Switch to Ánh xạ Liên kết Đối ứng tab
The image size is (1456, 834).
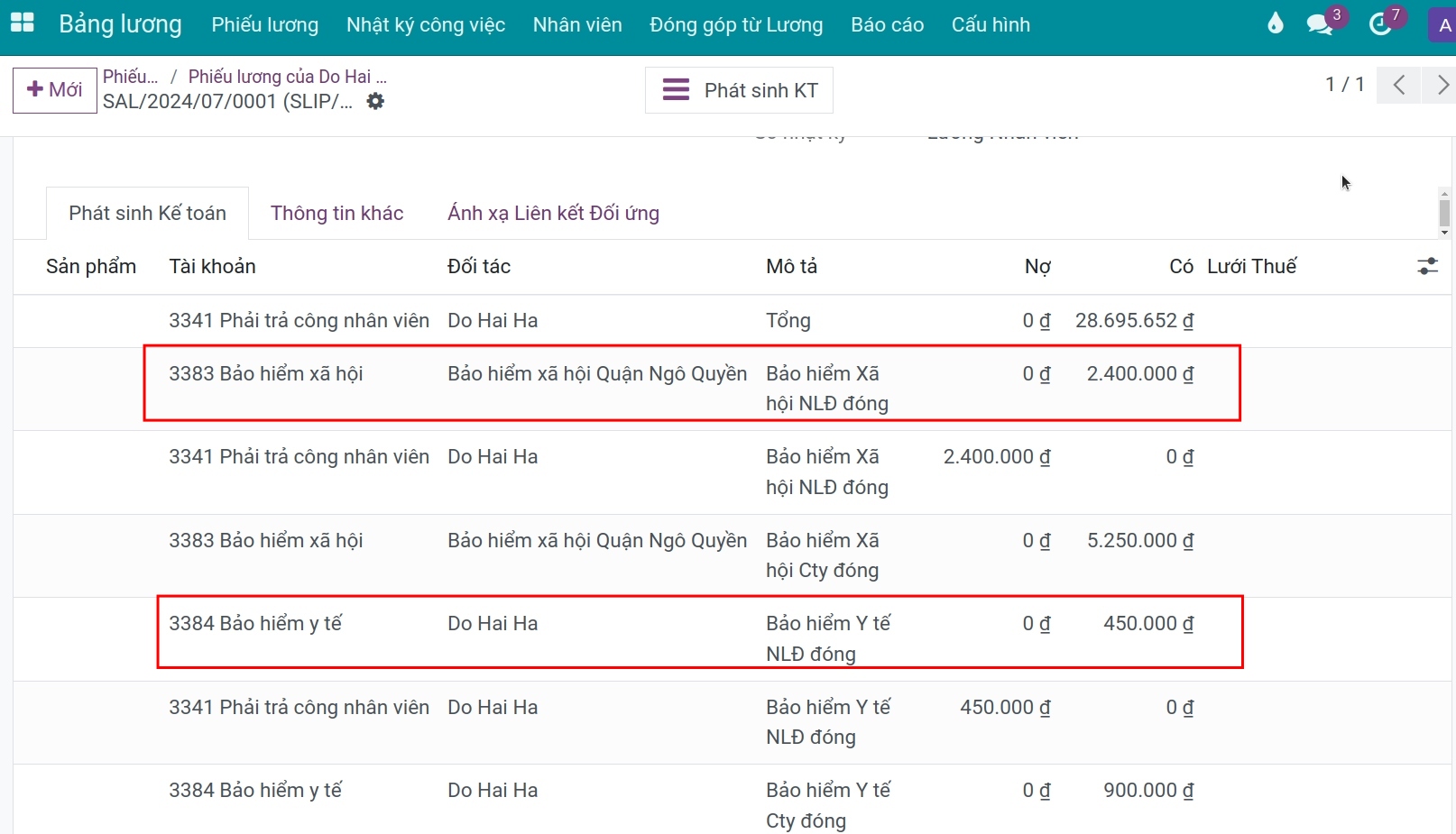553,213
